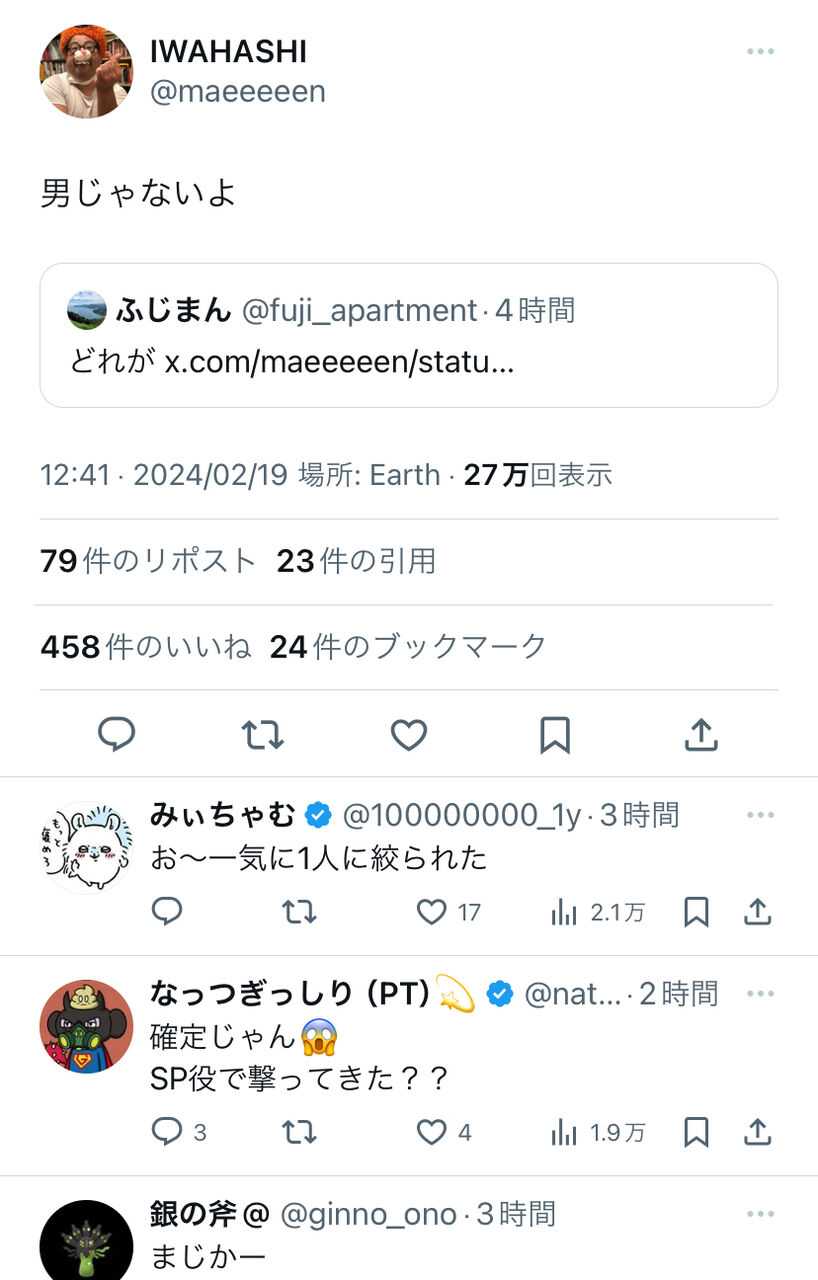Repost the main IWAHASHI post
The width and height of the screenshot is (818, 1280).
(263, 735)
